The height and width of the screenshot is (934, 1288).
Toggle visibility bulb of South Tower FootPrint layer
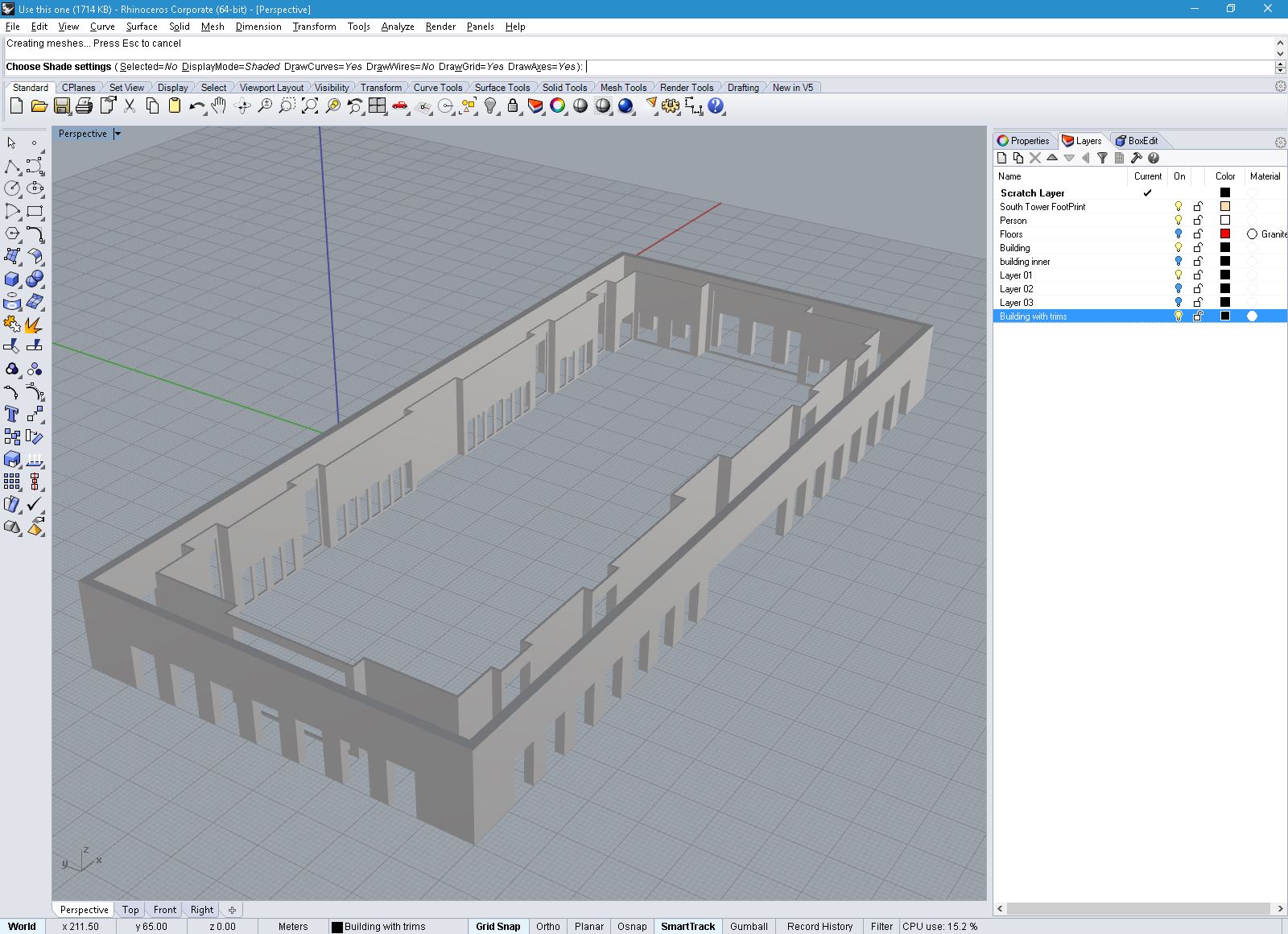1179,206
